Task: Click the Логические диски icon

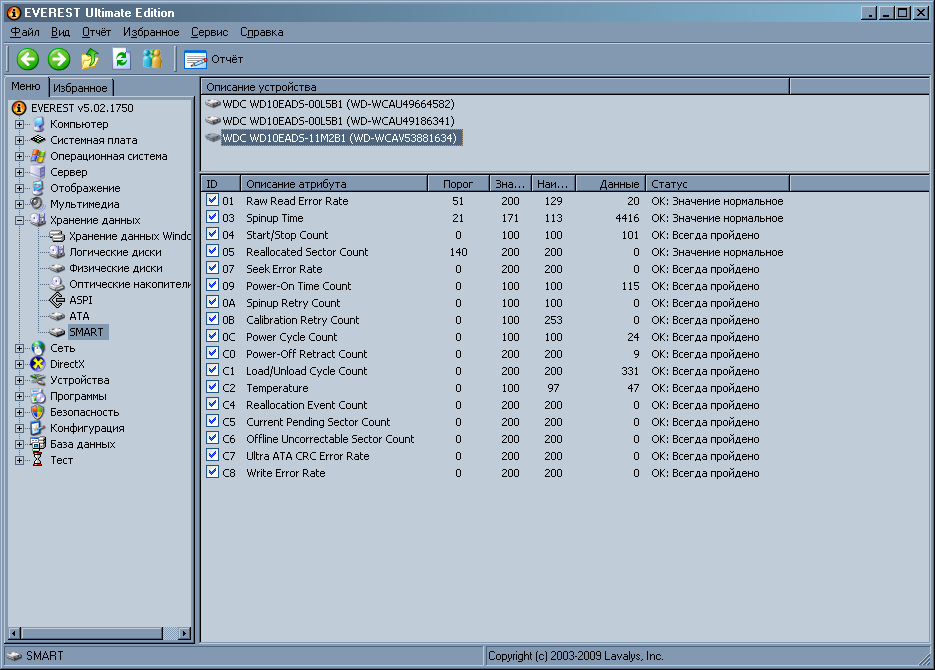Action: click(57, 252)
